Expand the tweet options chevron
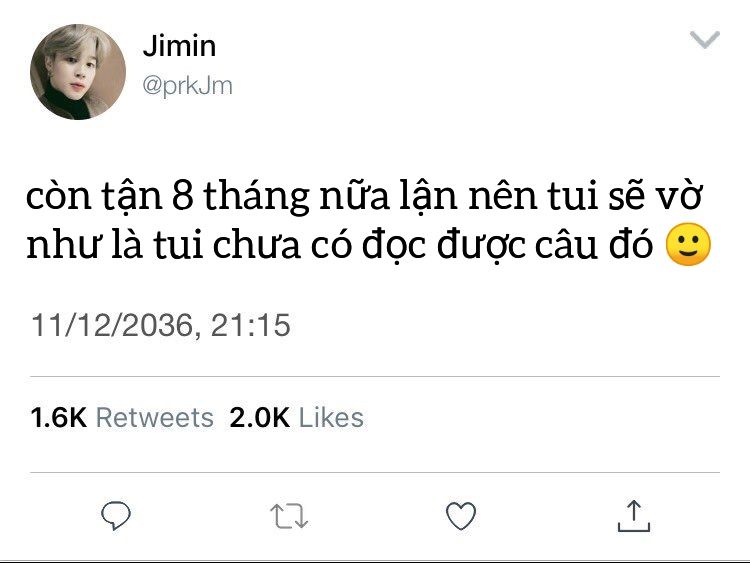This screenshot has width=750, height=563. point(705,40)
